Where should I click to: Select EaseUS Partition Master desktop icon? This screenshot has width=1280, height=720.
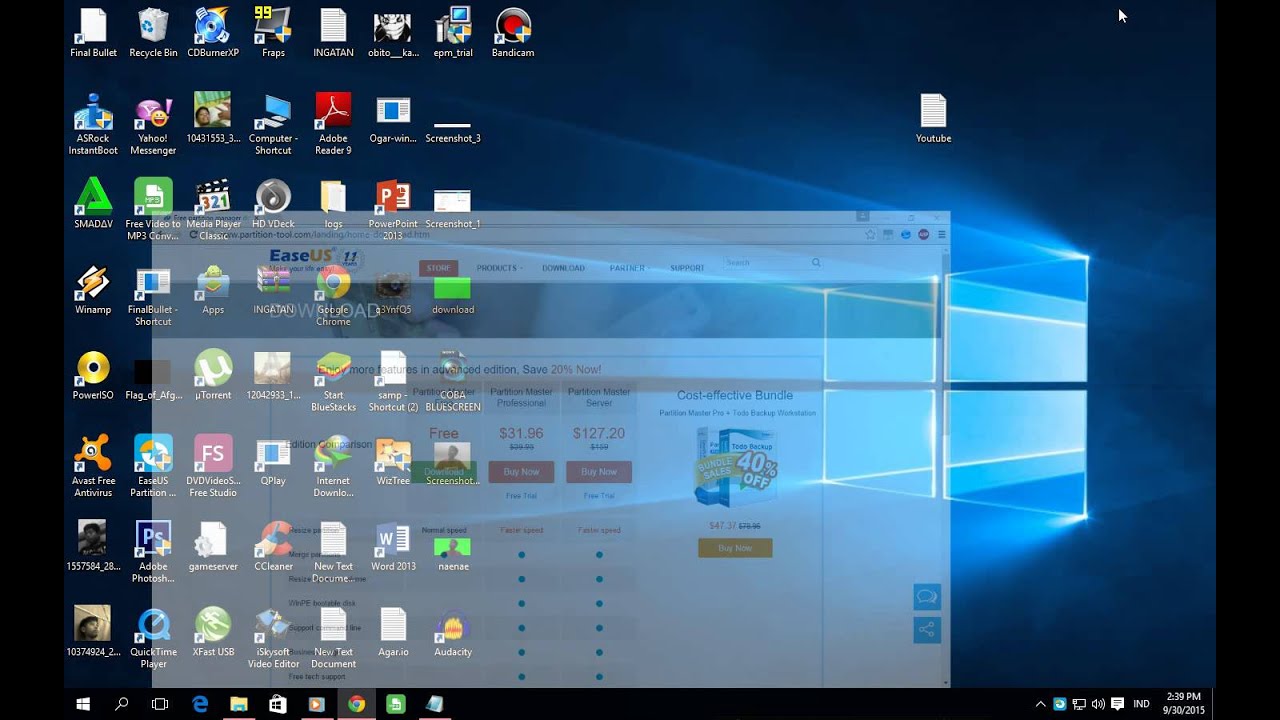tap(153, 466)
